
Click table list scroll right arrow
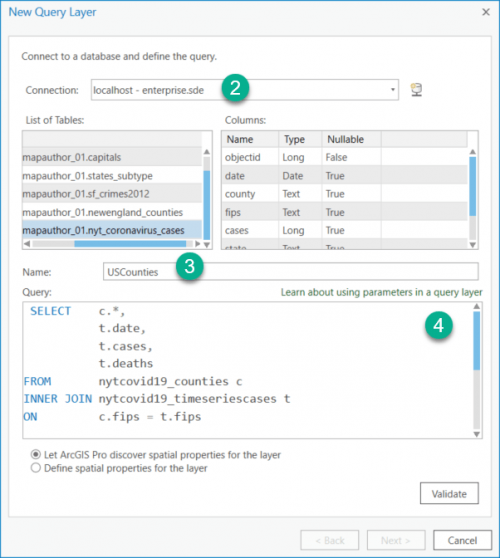click(x=198, y=244)
